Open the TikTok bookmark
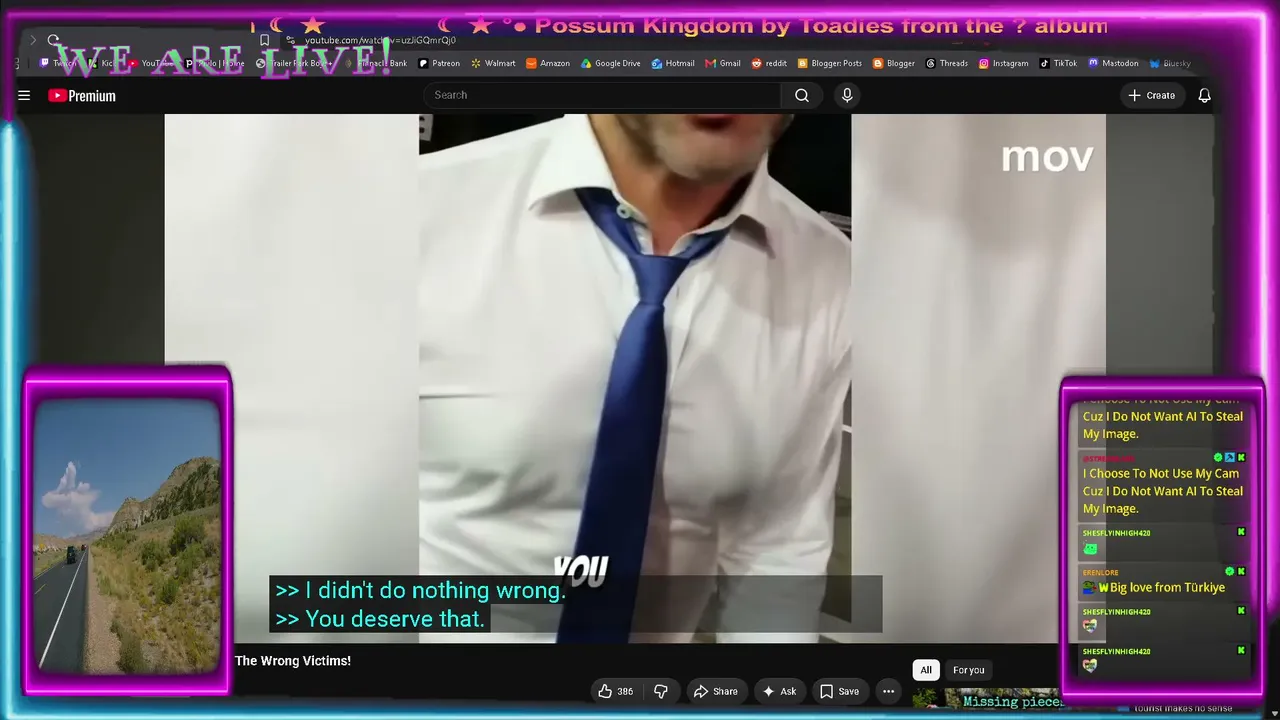Screen dimensions: 1280x720 1058,63
